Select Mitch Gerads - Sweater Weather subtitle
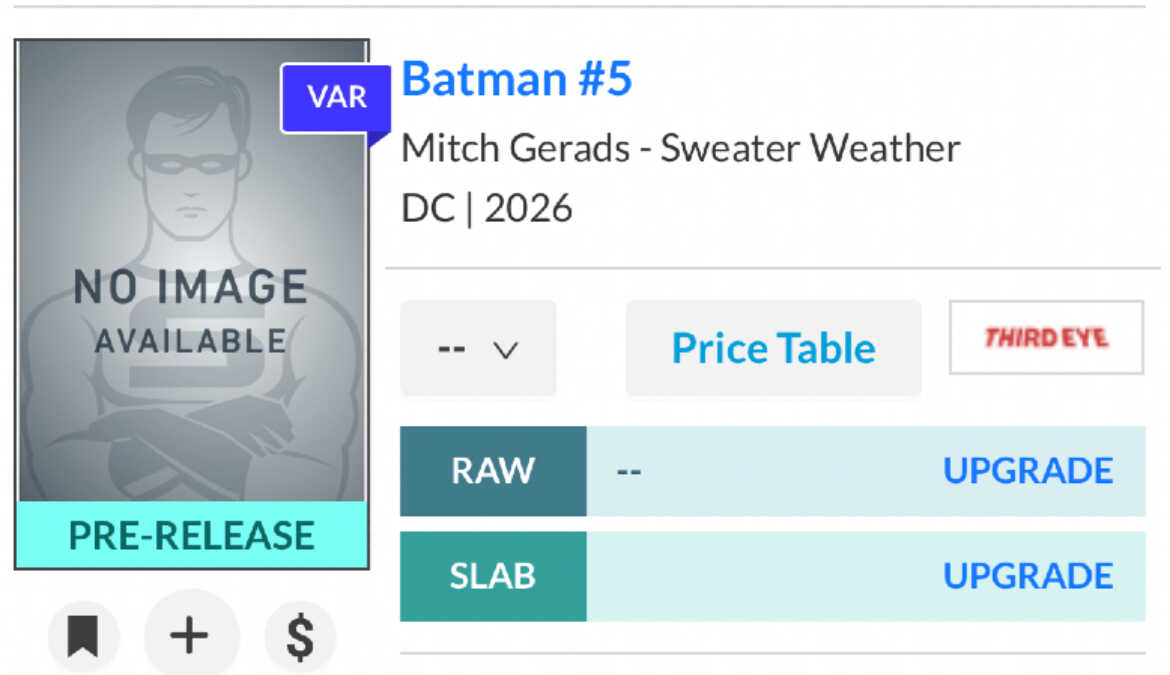 pos(680,149)
